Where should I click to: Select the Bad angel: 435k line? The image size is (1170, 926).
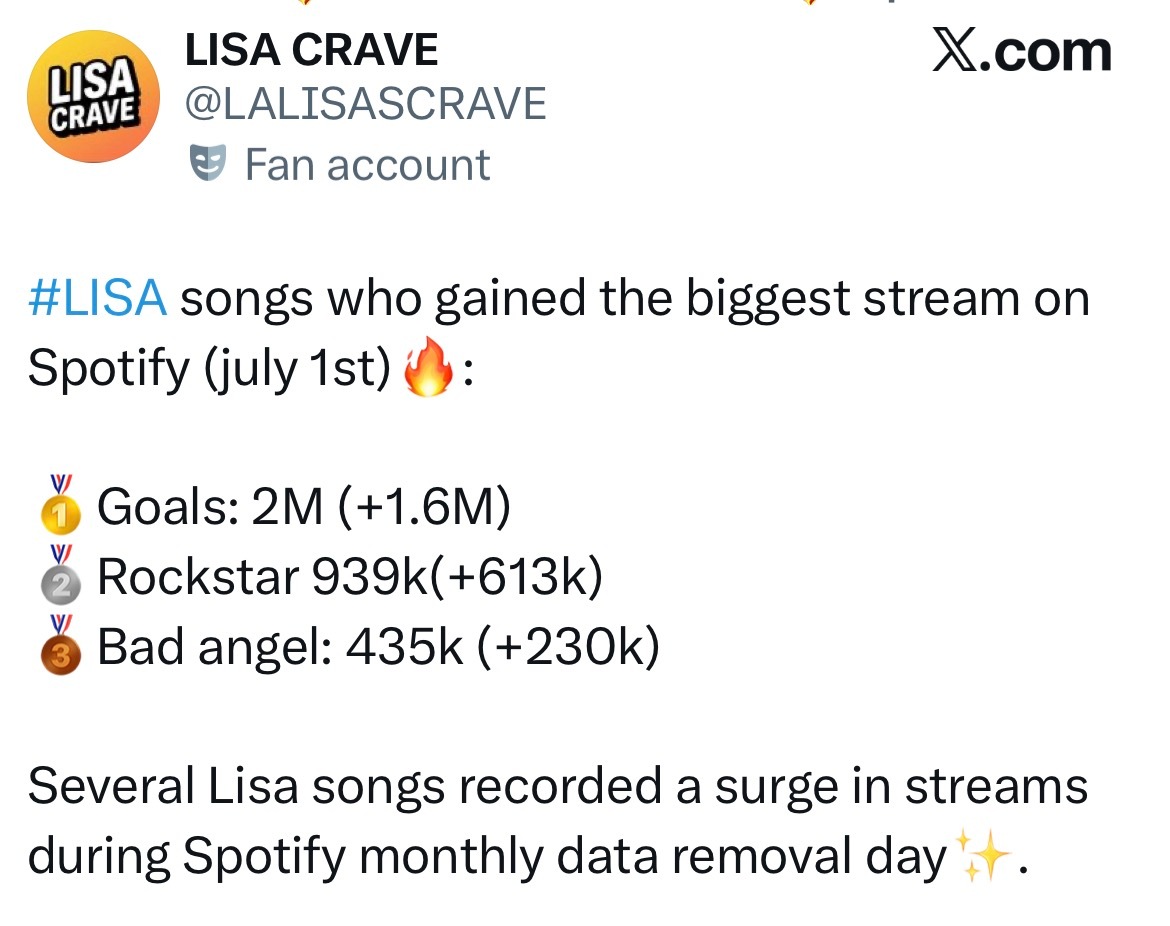point(379,646)
